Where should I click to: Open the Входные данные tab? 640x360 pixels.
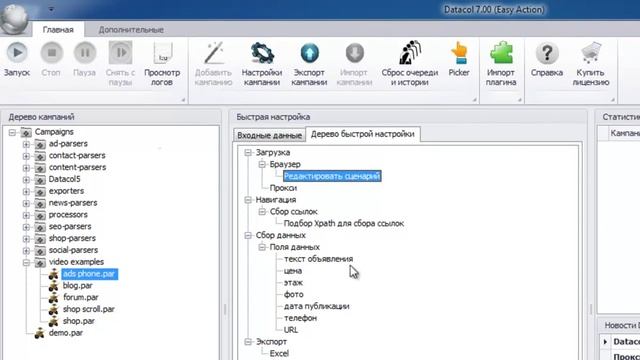click(x=269, y=135)
